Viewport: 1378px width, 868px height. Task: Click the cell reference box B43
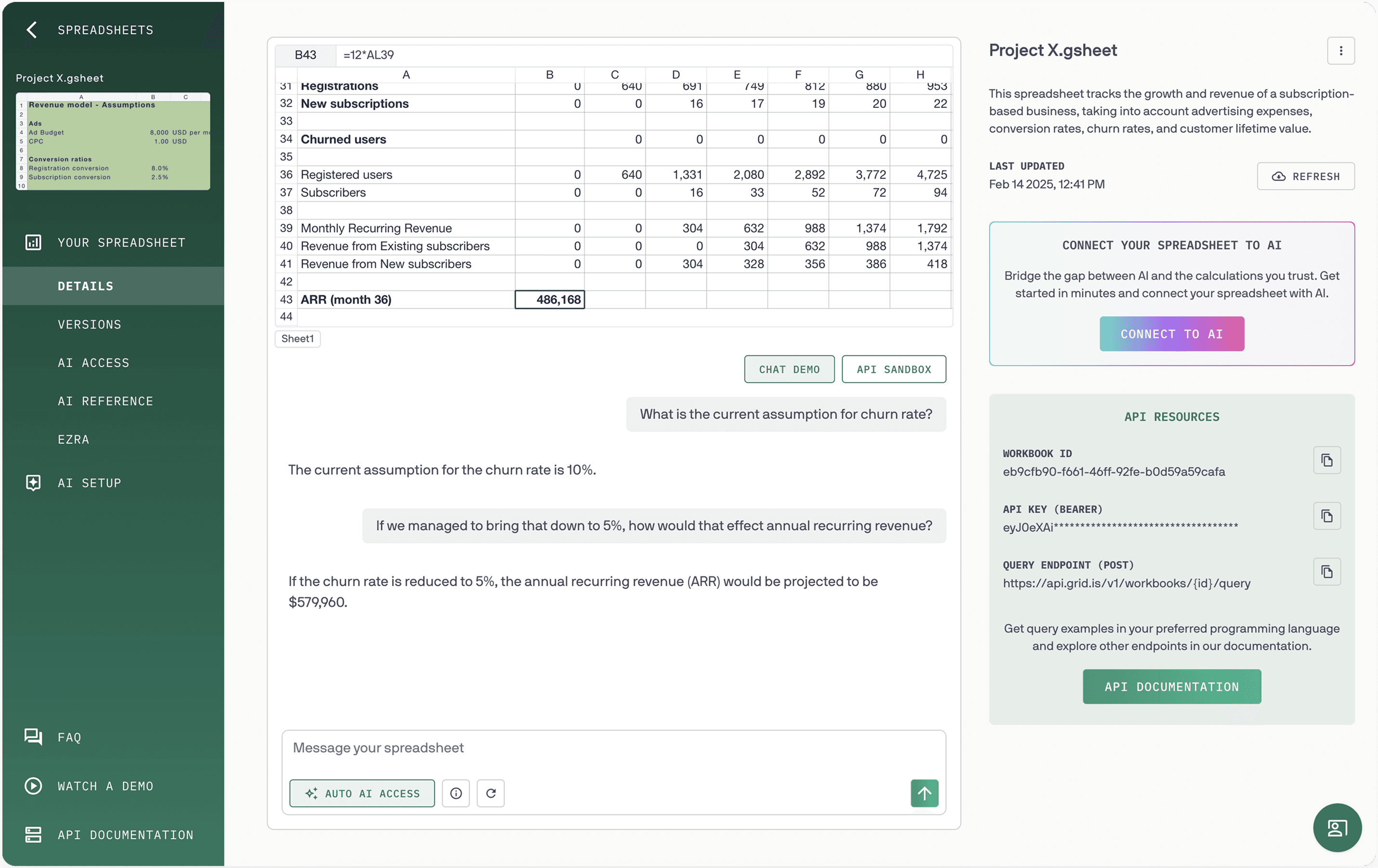tap(305, 55)
